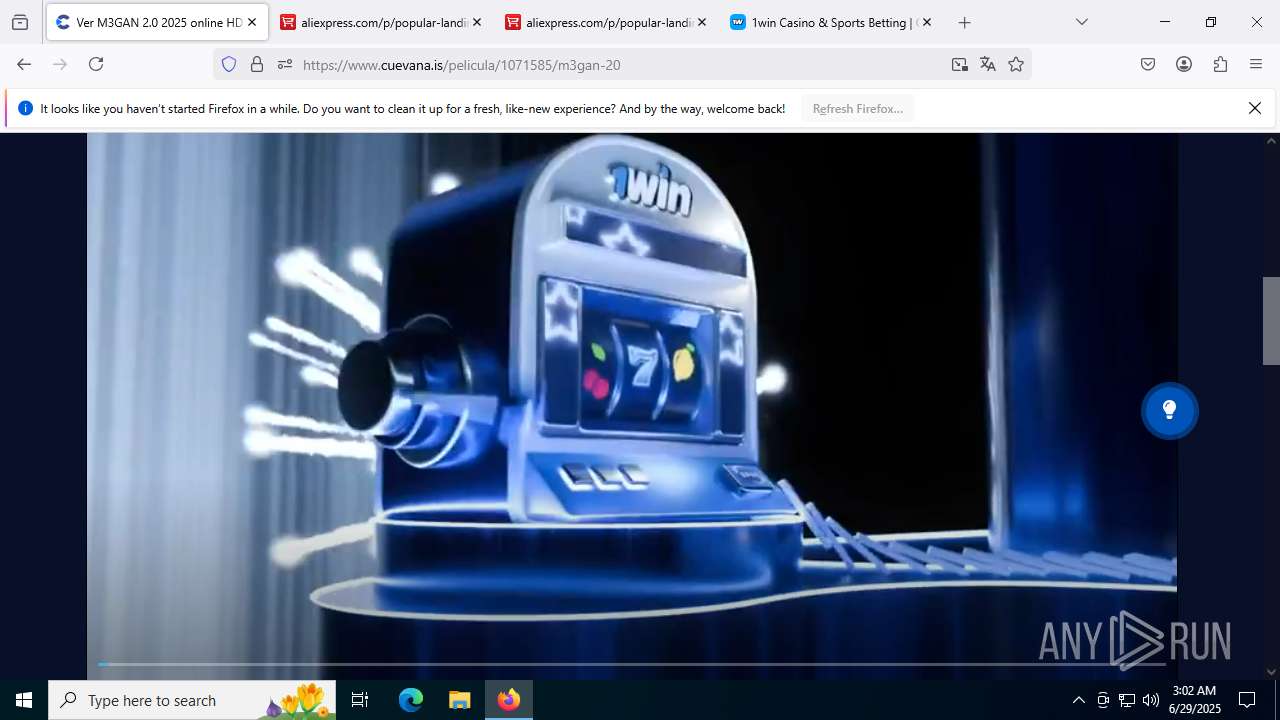The height and width of the screenshot is (720, 1280).
Task: Switch to the aliexpress tab beside the 1win tab
Action: (x=607, y=22)
